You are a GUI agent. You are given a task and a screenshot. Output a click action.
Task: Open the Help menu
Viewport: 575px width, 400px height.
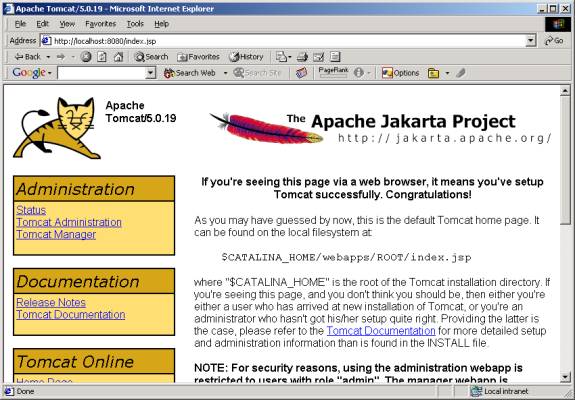coord(161,24)
